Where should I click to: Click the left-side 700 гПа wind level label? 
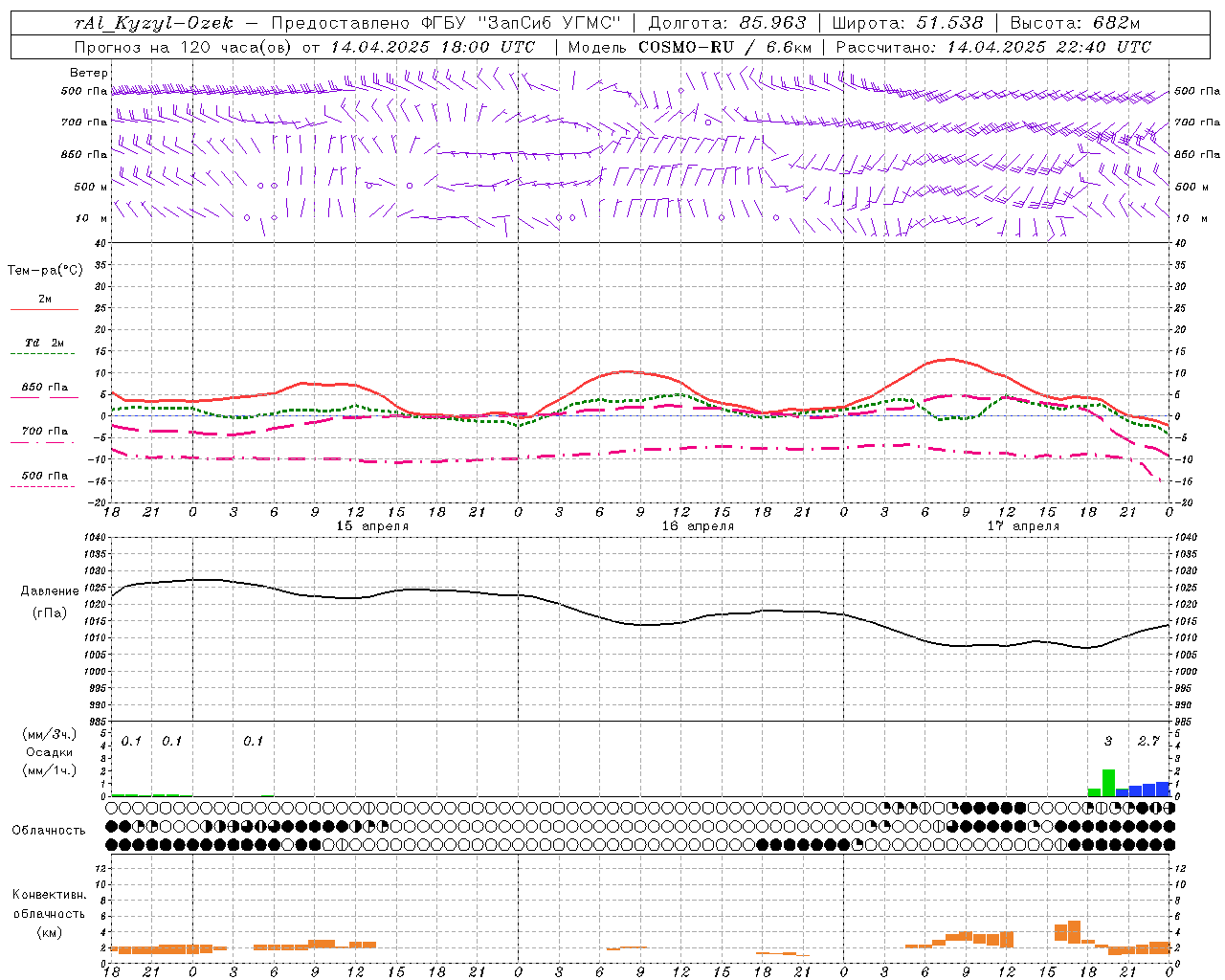(x=85, y=122)
